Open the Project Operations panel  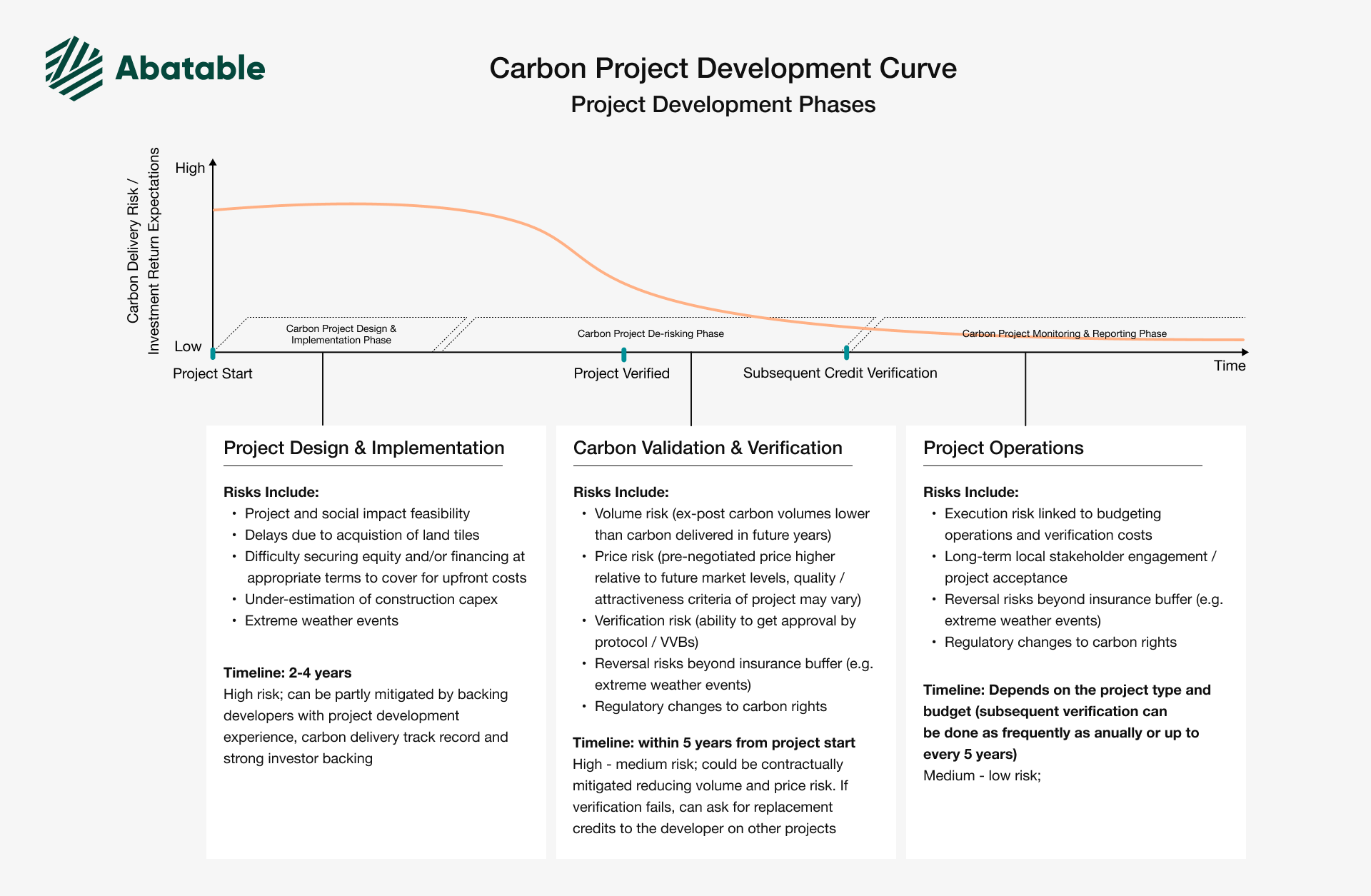(x=1003, y=448)
